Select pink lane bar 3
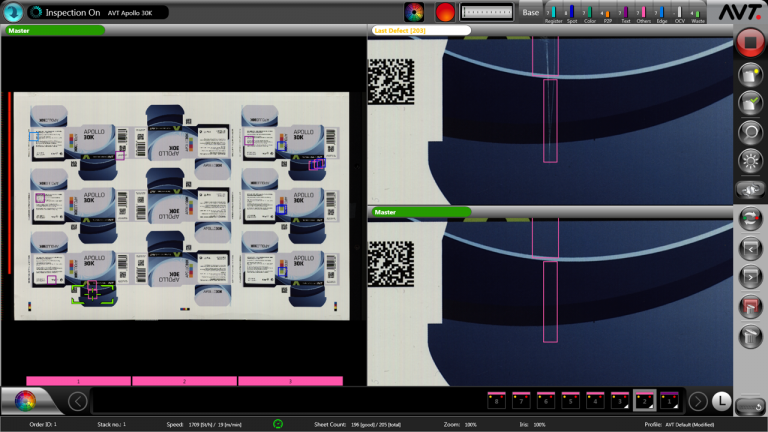Screen dimensions: 768x432 point(290,381)
